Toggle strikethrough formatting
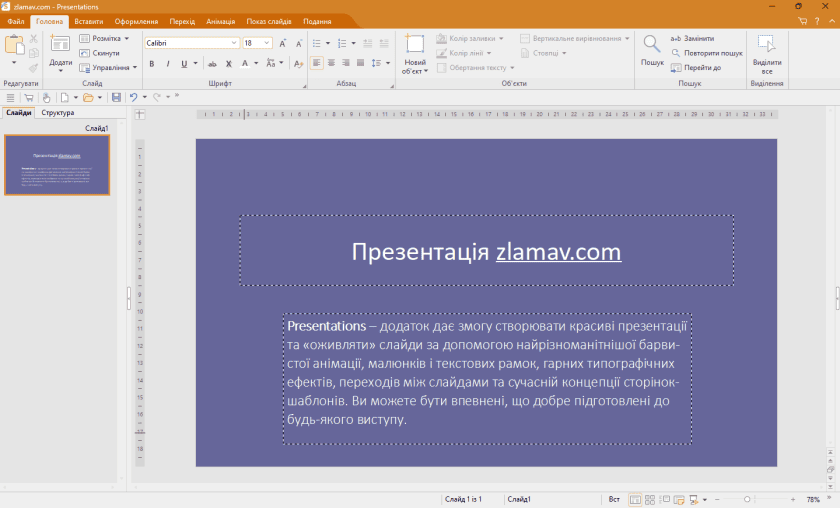Image resolution: width=840 pixels, height=508 pixels. (x=212, y=64)
